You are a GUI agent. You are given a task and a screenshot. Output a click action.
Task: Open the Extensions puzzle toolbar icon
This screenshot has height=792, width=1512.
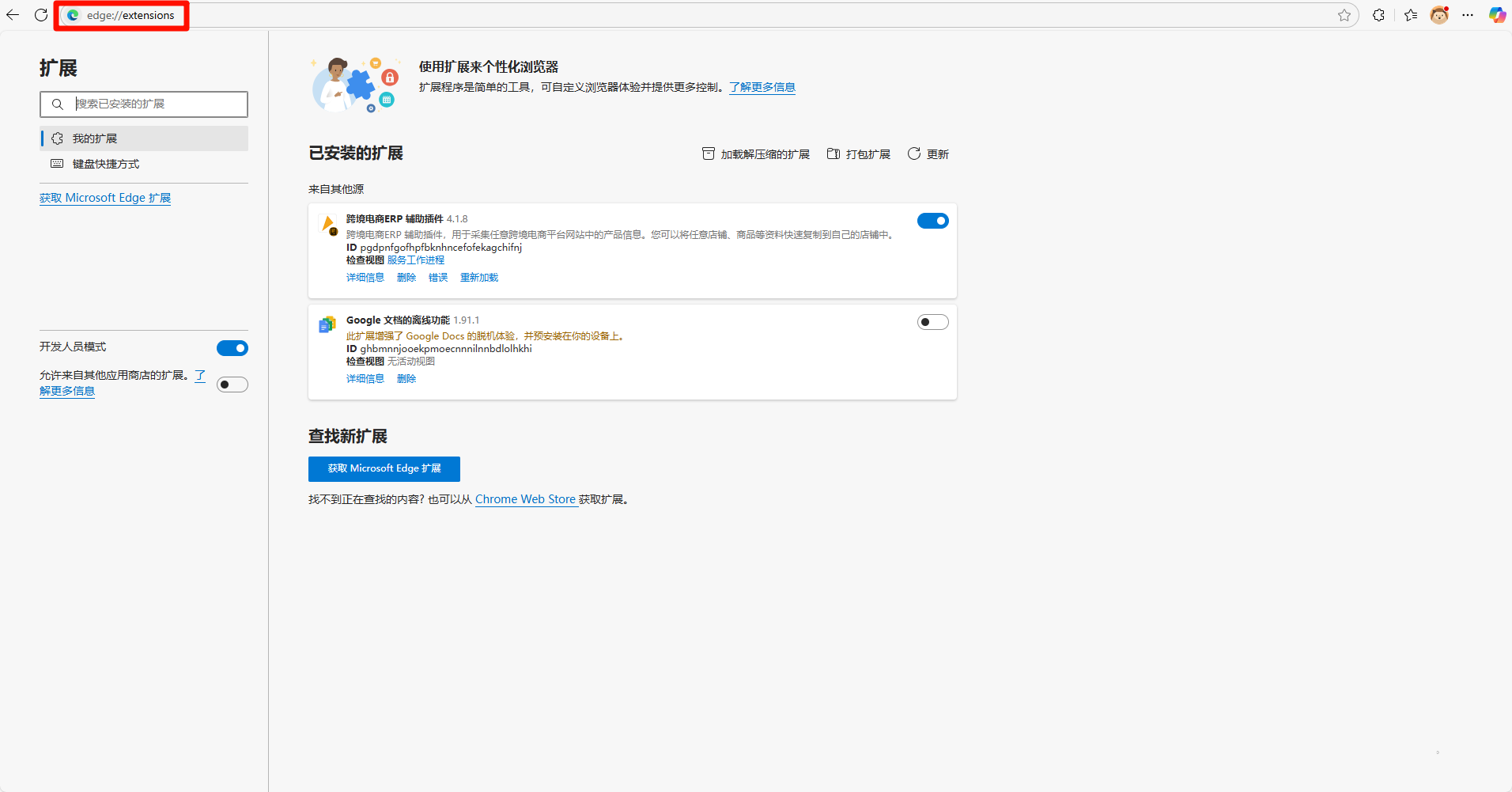click(x=1379, y=15)
